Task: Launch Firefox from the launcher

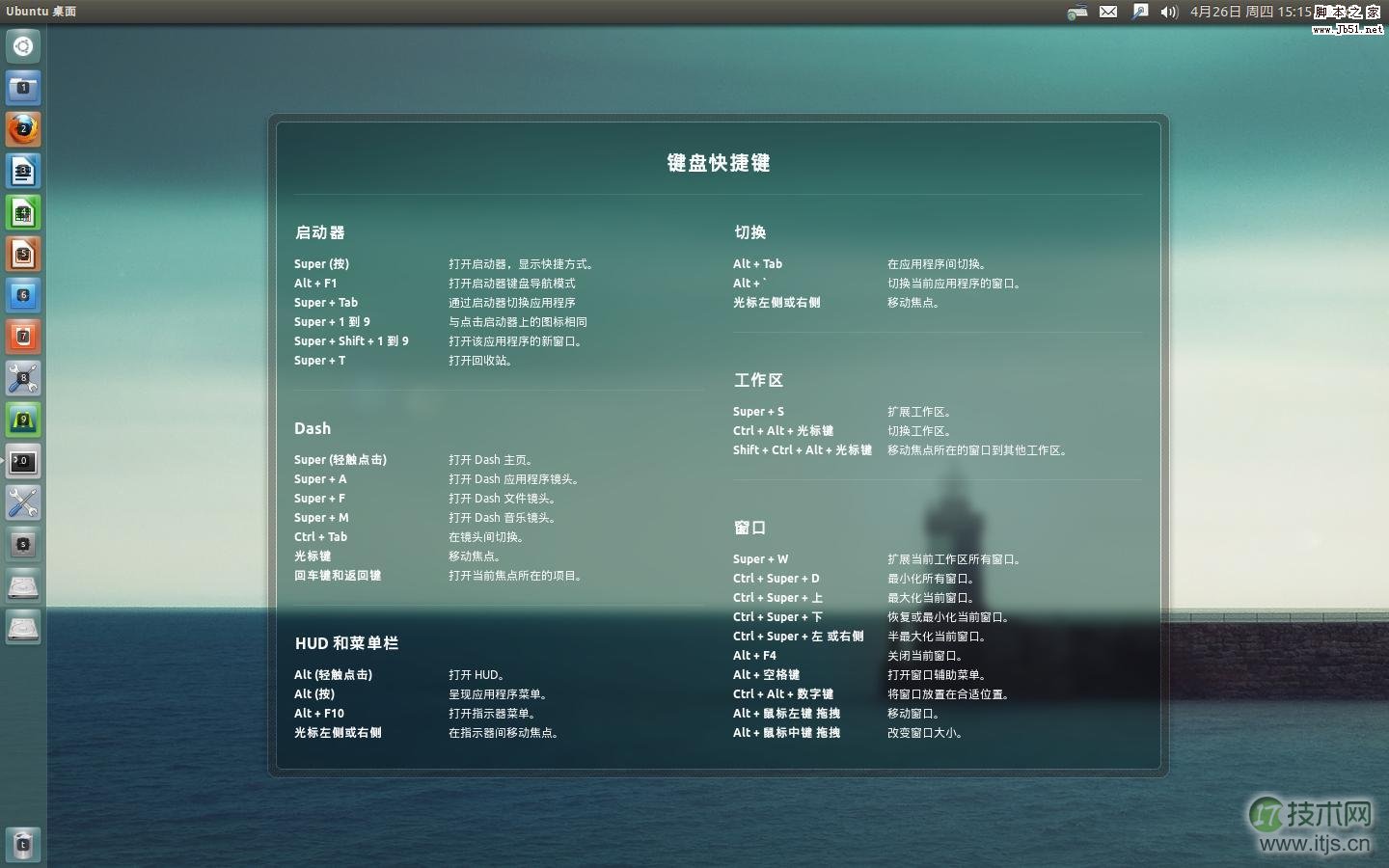Action: pyautogui.click(x=22, y=128)
